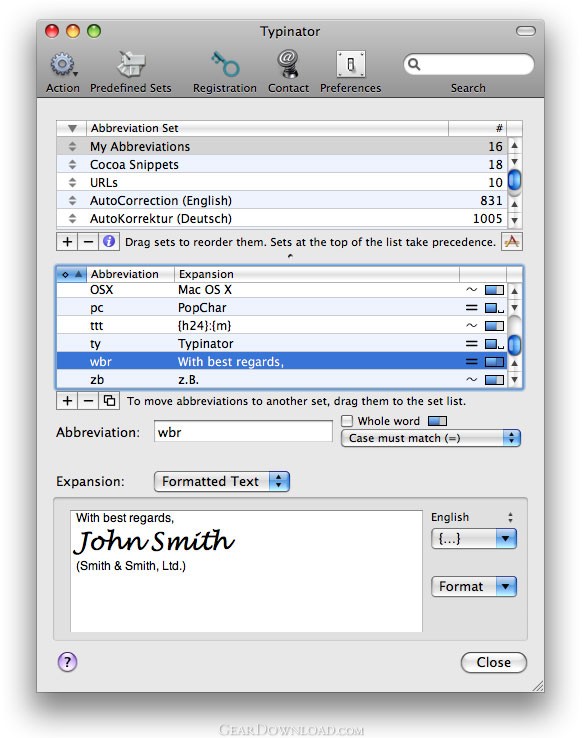
Task: Open the Format dropdown button
Action: click(x=474, y=586)
